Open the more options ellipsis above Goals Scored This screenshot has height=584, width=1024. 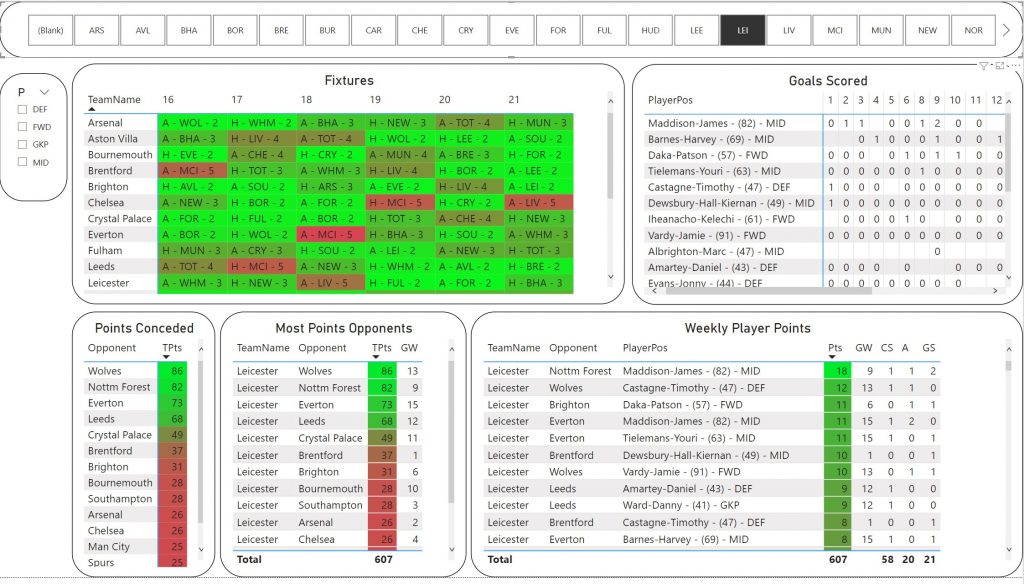pyautogui.click(x=1014, y=66)
